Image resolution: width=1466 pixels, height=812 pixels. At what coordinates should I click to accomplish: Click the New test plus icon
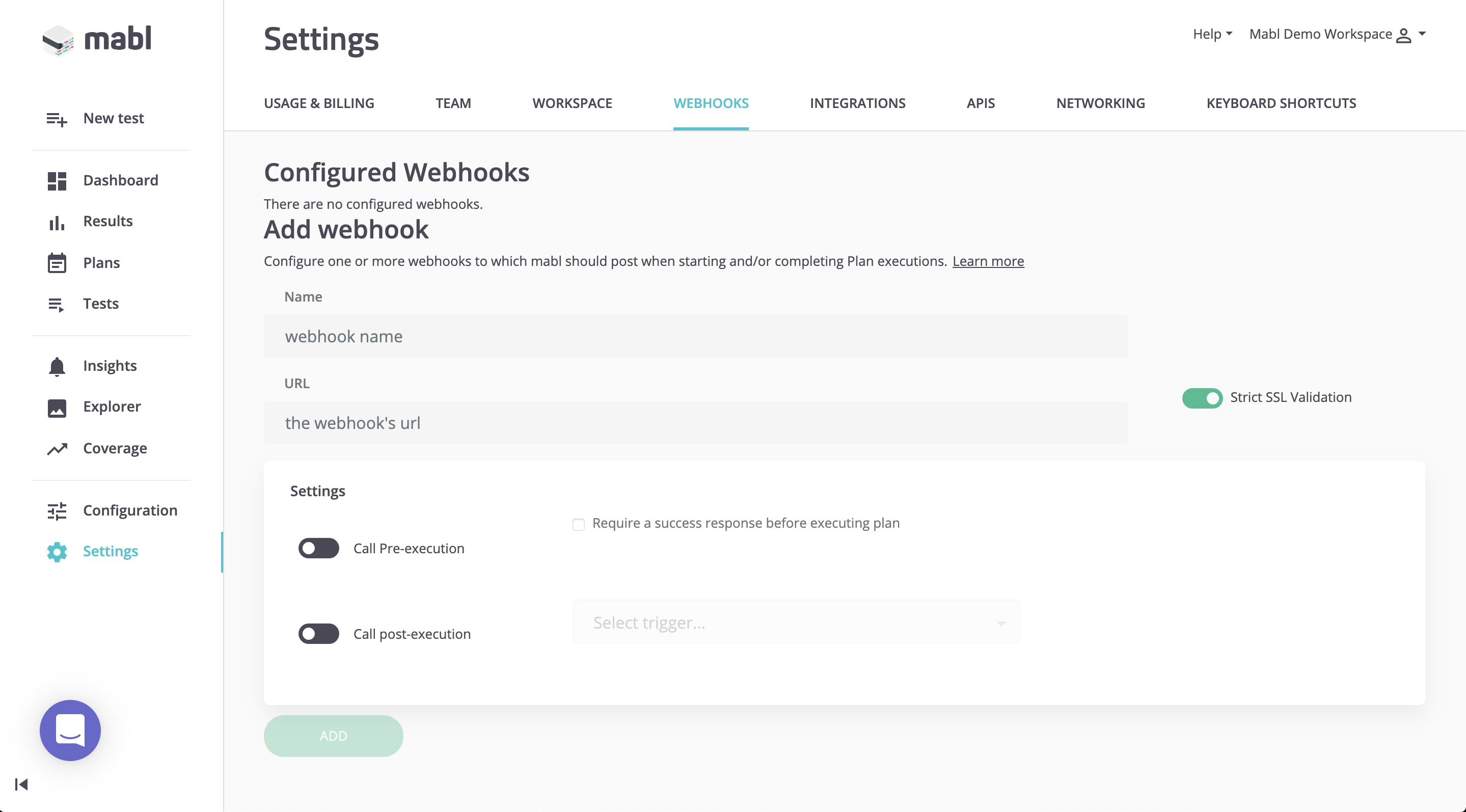coord(57,119)
